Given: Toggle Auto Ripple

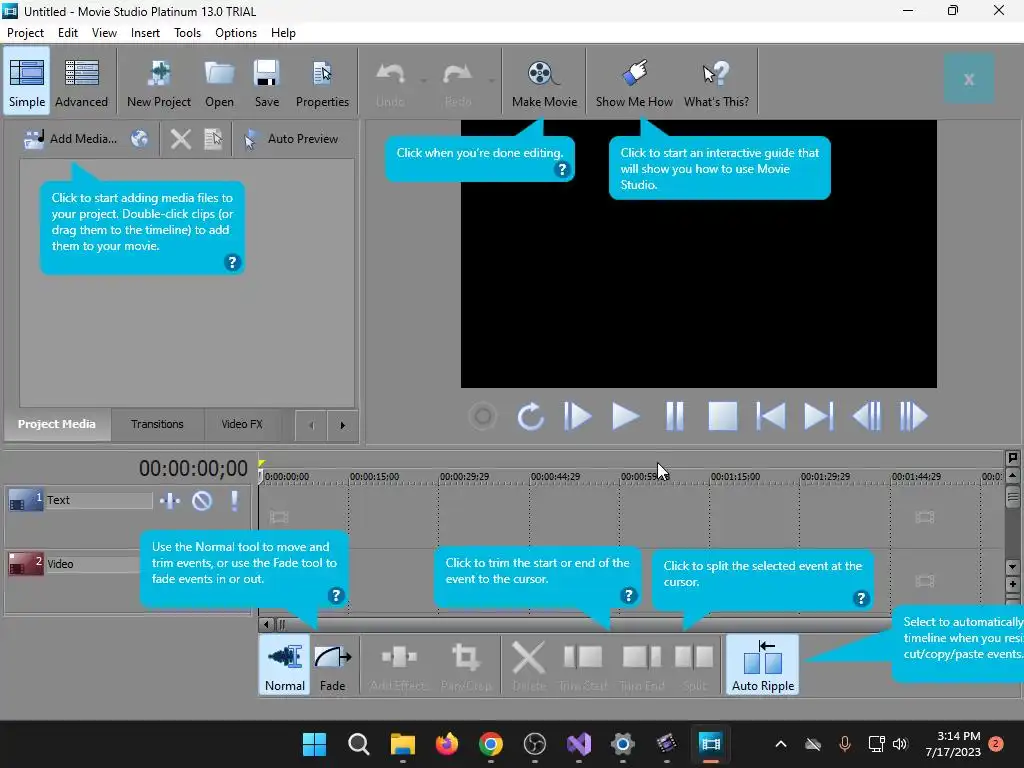Looking at the screenshot, I should [763, 665].
